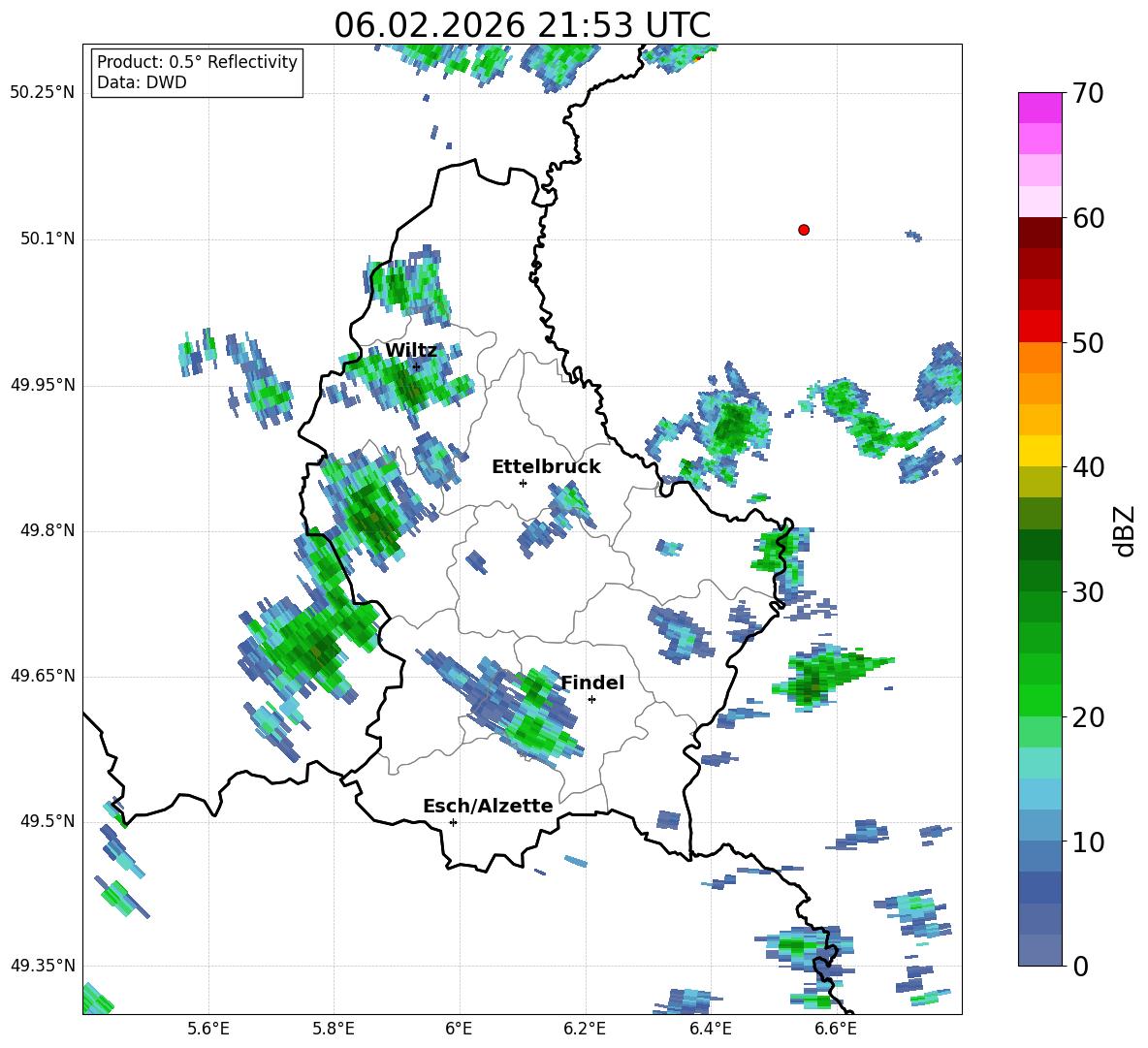Click the 6.2°E longitude tick label
This screenshot has height=1048, width=1148.
click(585, 1029)
